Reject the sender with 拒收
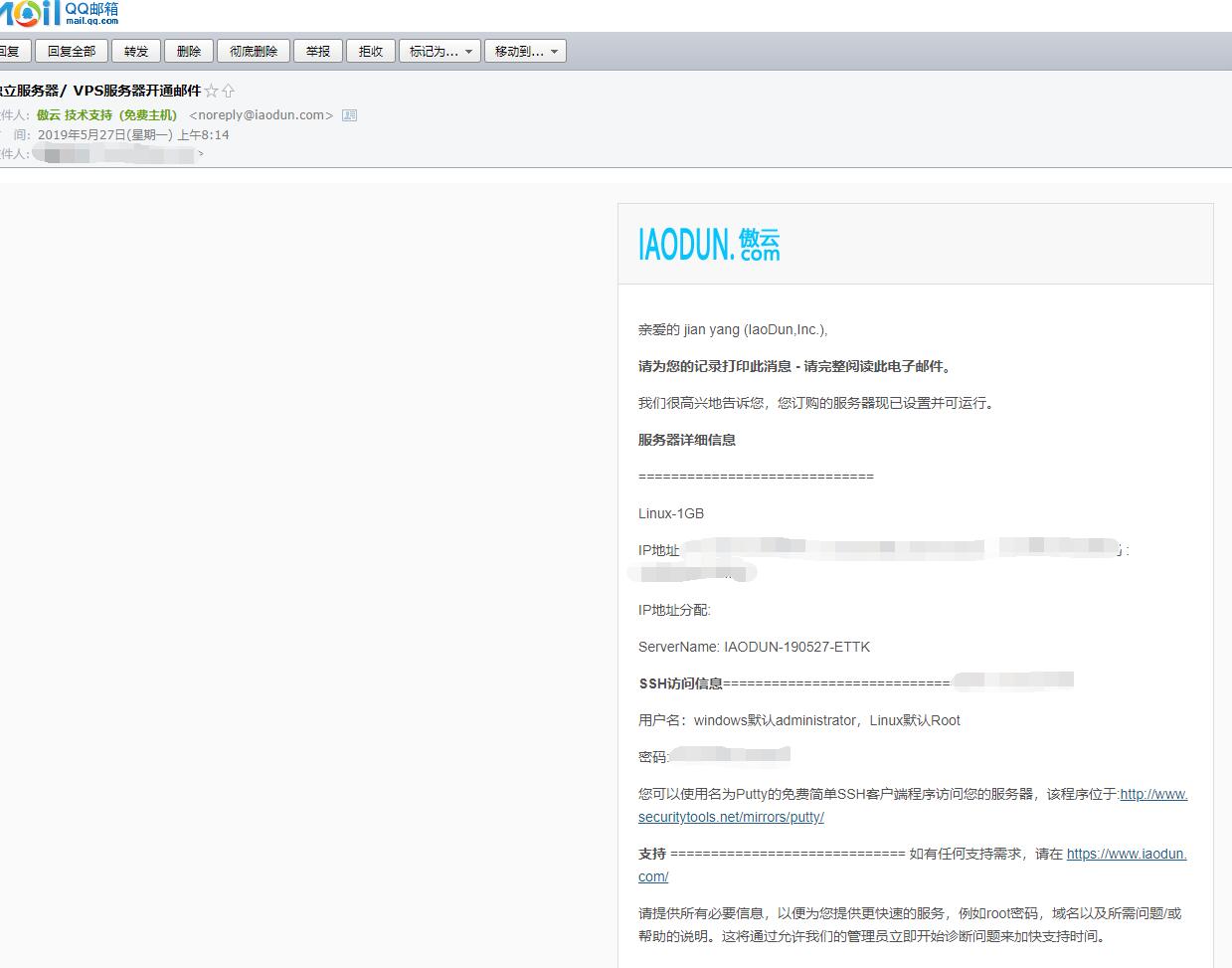The width and height of the screenshot is (1232, 968). (x=371, y=51)
